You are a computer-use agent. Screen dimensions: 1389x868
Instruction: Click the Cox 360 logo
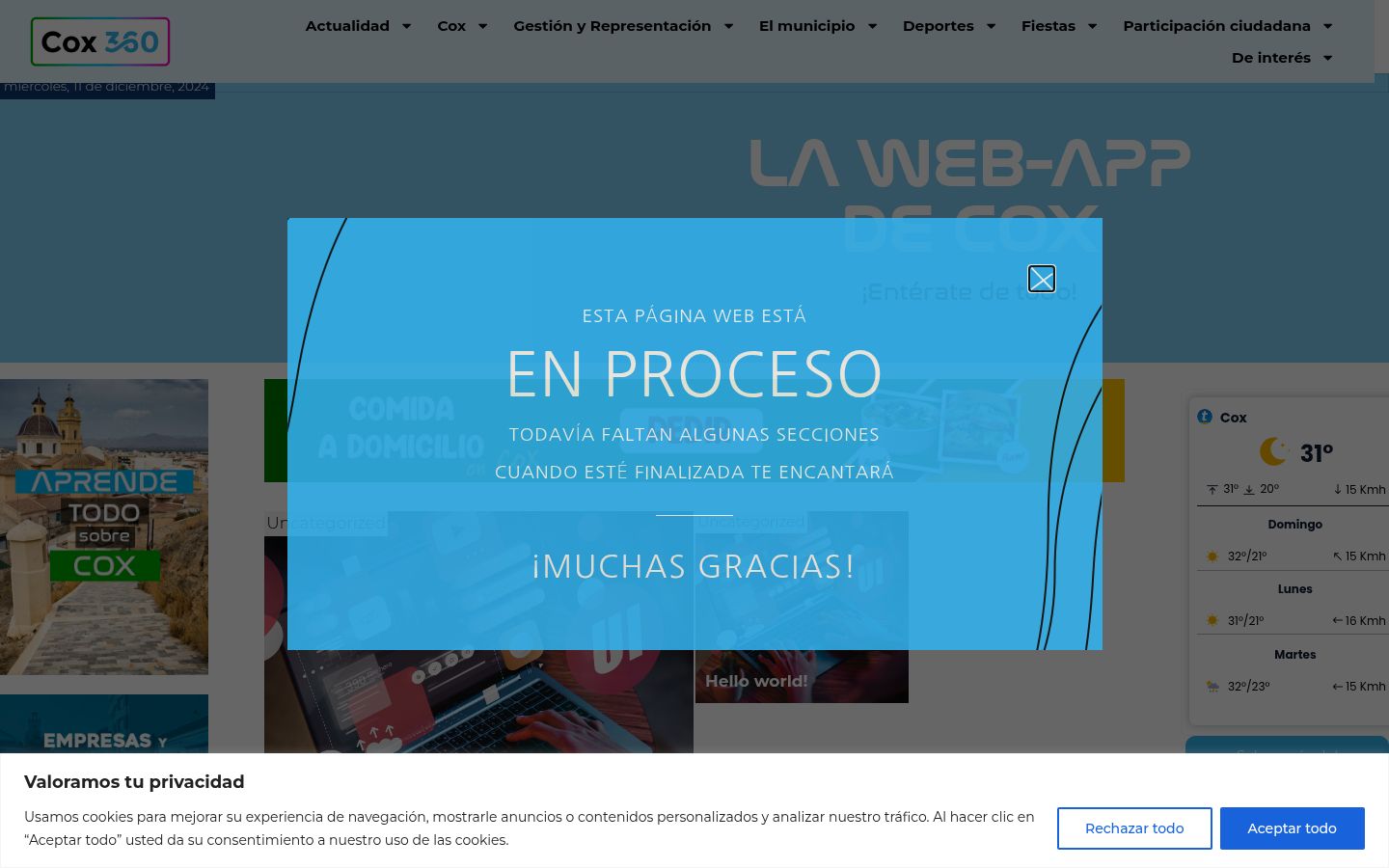100,41
